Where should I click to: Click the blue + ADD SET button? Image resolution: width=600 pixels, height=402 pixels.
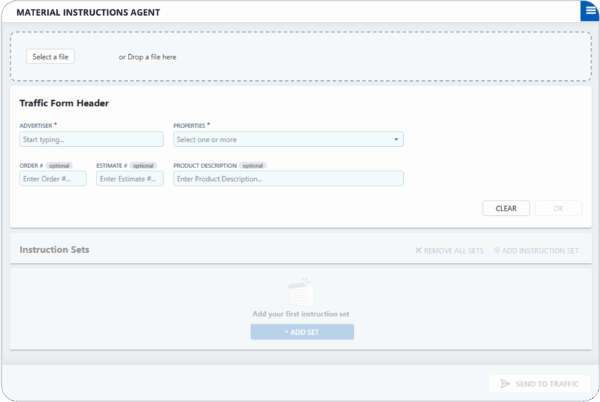click(302, 332)
